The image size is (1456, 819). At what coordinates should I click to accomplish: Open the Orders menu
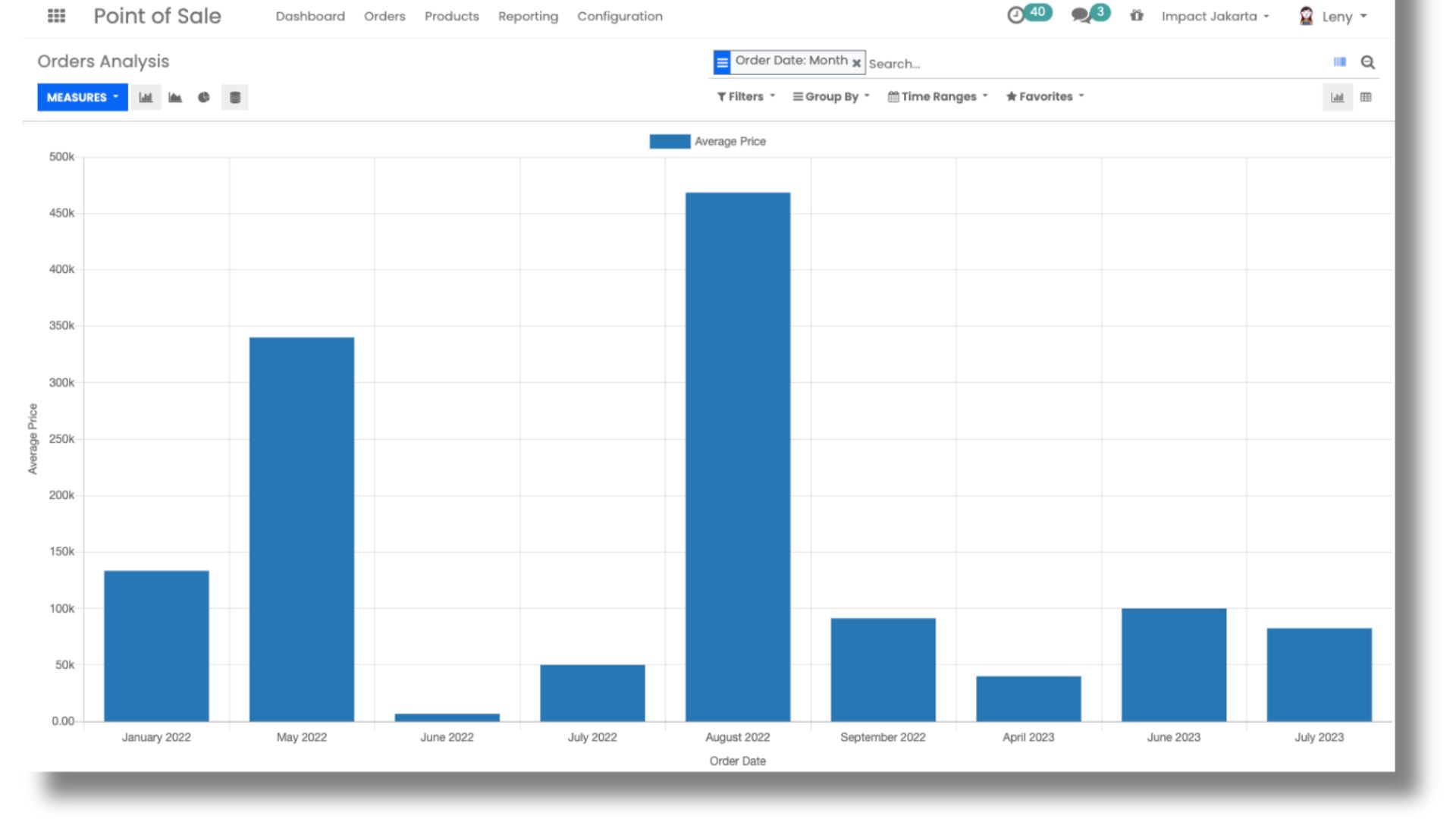click(384, 16)
